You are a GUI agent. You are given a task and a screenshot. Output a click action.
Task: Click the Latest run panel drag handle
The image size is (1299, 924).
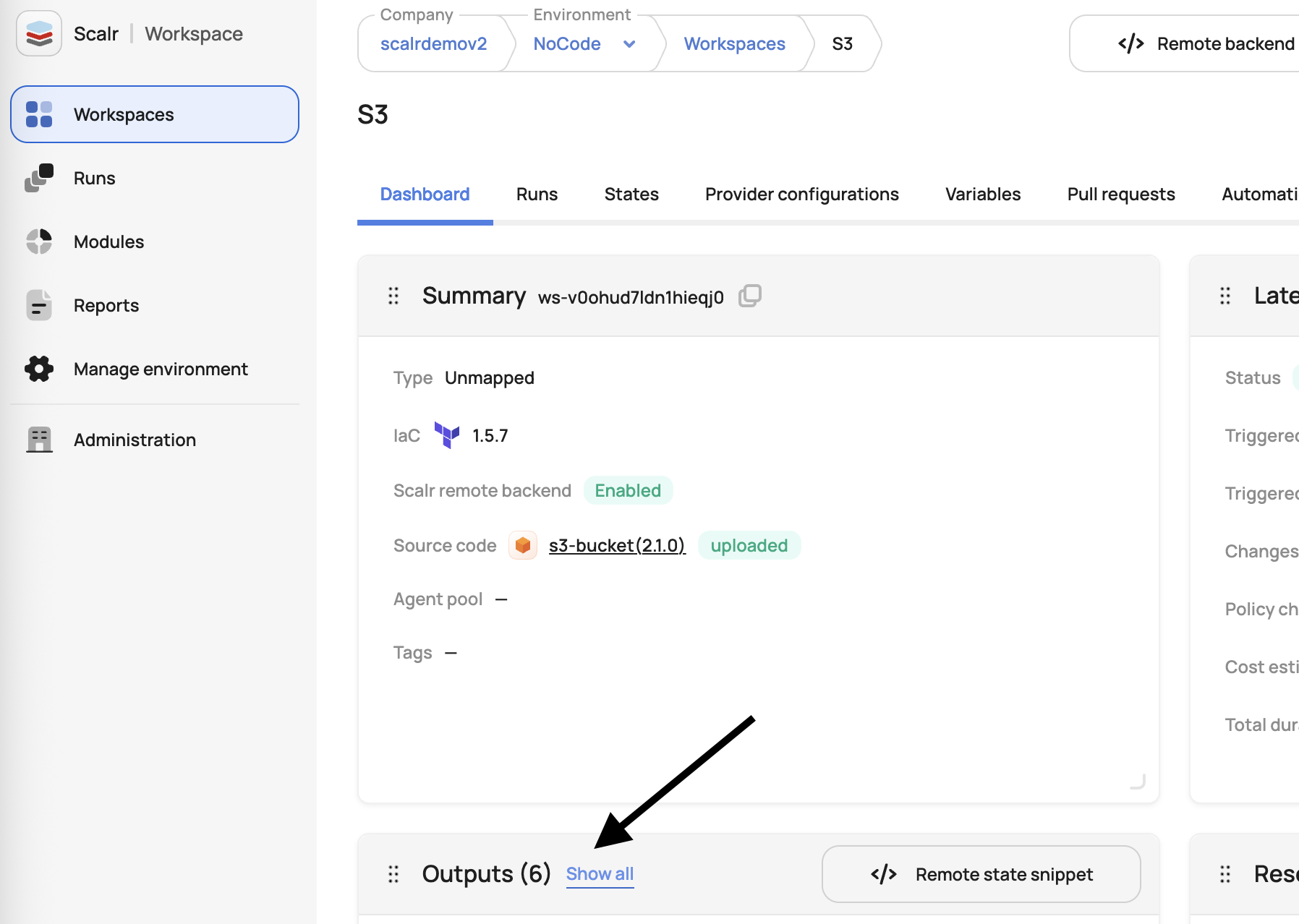(1225, 296)
